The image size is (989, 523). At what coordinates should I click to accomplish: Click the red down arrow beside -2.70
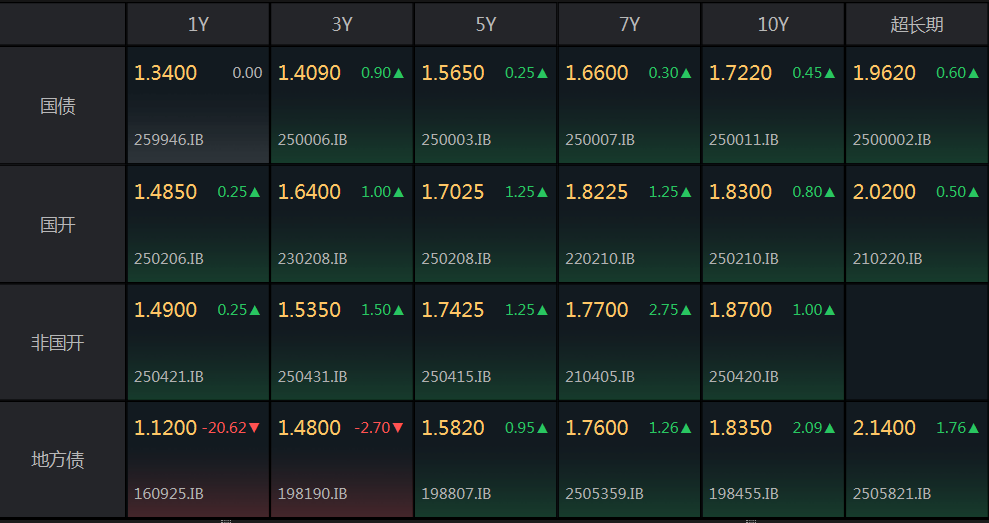398,428
